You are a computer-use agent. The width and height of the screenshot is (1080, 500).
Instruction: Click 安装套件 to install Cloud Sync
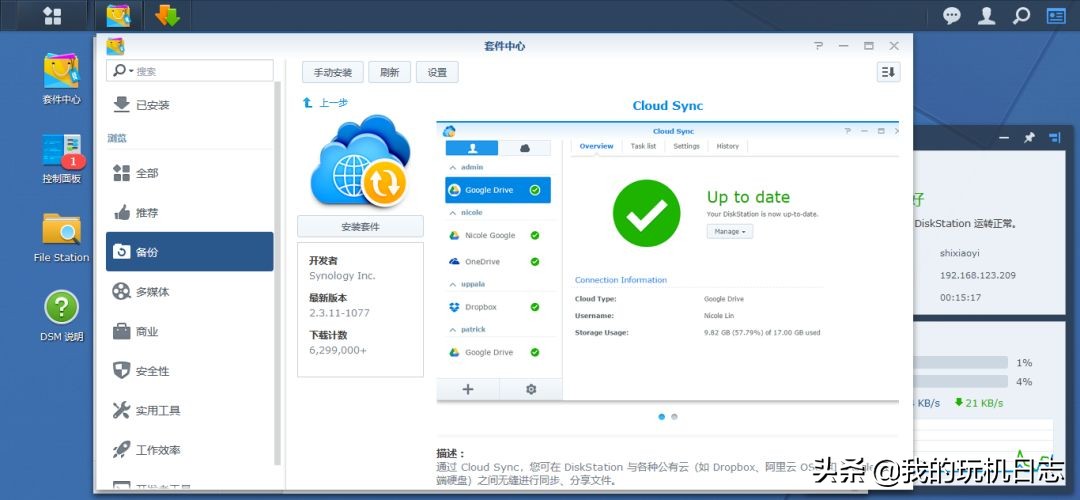point(360,227)
